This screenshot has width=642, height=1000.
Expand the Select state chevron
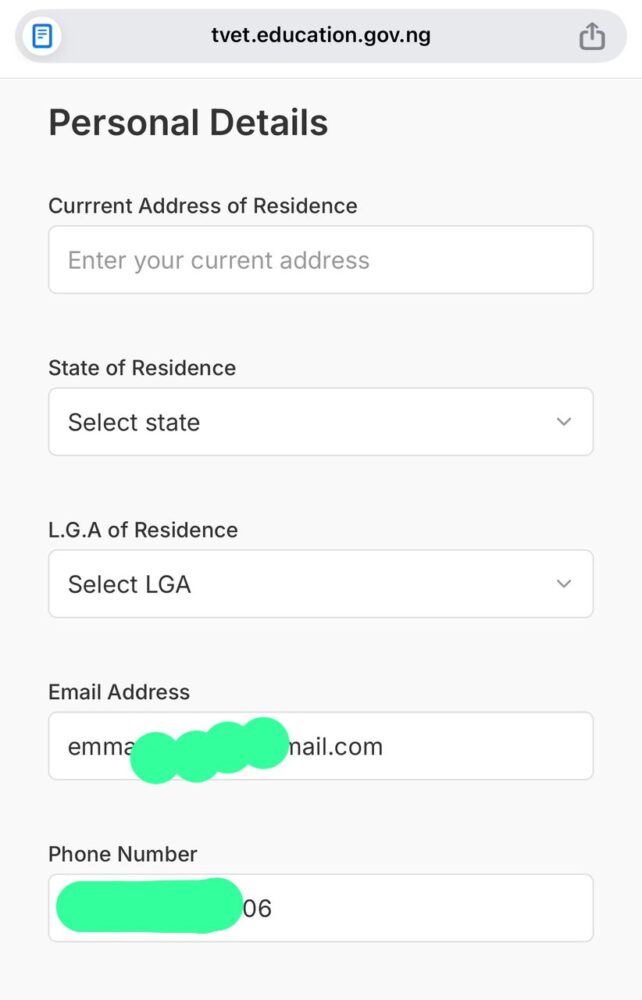tap(563, 421)
